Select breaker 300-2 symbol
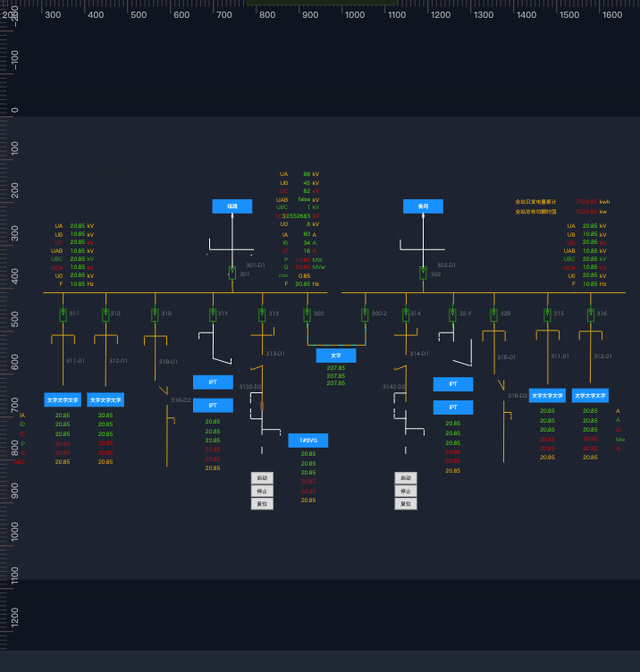 point(365,315)
